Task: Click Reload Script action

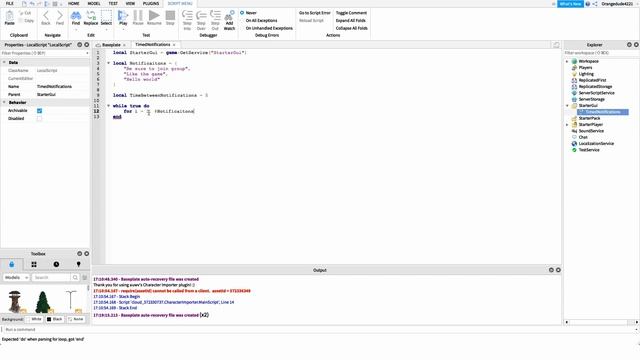Action: 311,20
